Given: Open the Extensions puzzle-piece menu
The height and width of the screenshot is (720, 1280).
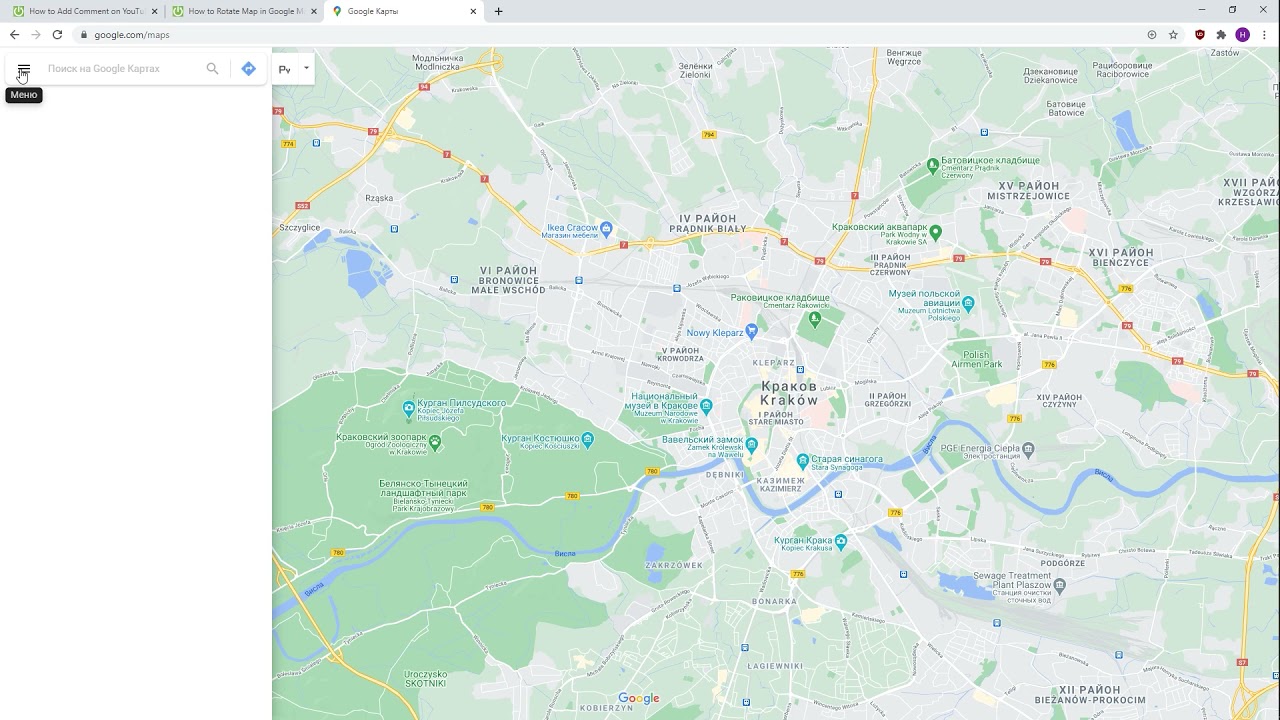Looking at the screenshot, I should (1221, 34).
